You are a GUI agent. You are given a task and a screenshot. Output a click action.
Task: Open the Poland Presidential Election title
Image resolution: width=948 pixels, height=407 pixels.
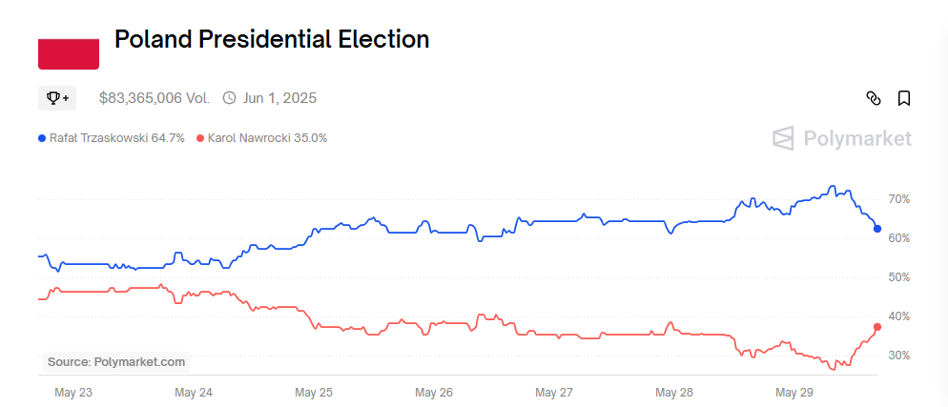[x=272, y=40]
